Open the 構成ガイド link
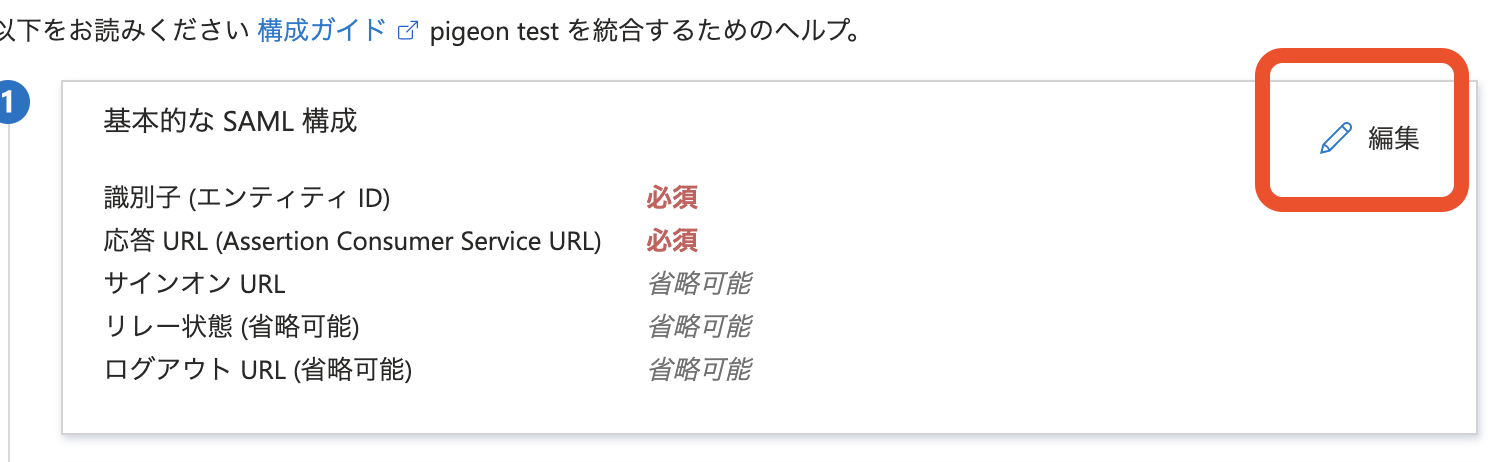Image resolution: width=1488 pixels, height=462 pixels. coord(321,30)
